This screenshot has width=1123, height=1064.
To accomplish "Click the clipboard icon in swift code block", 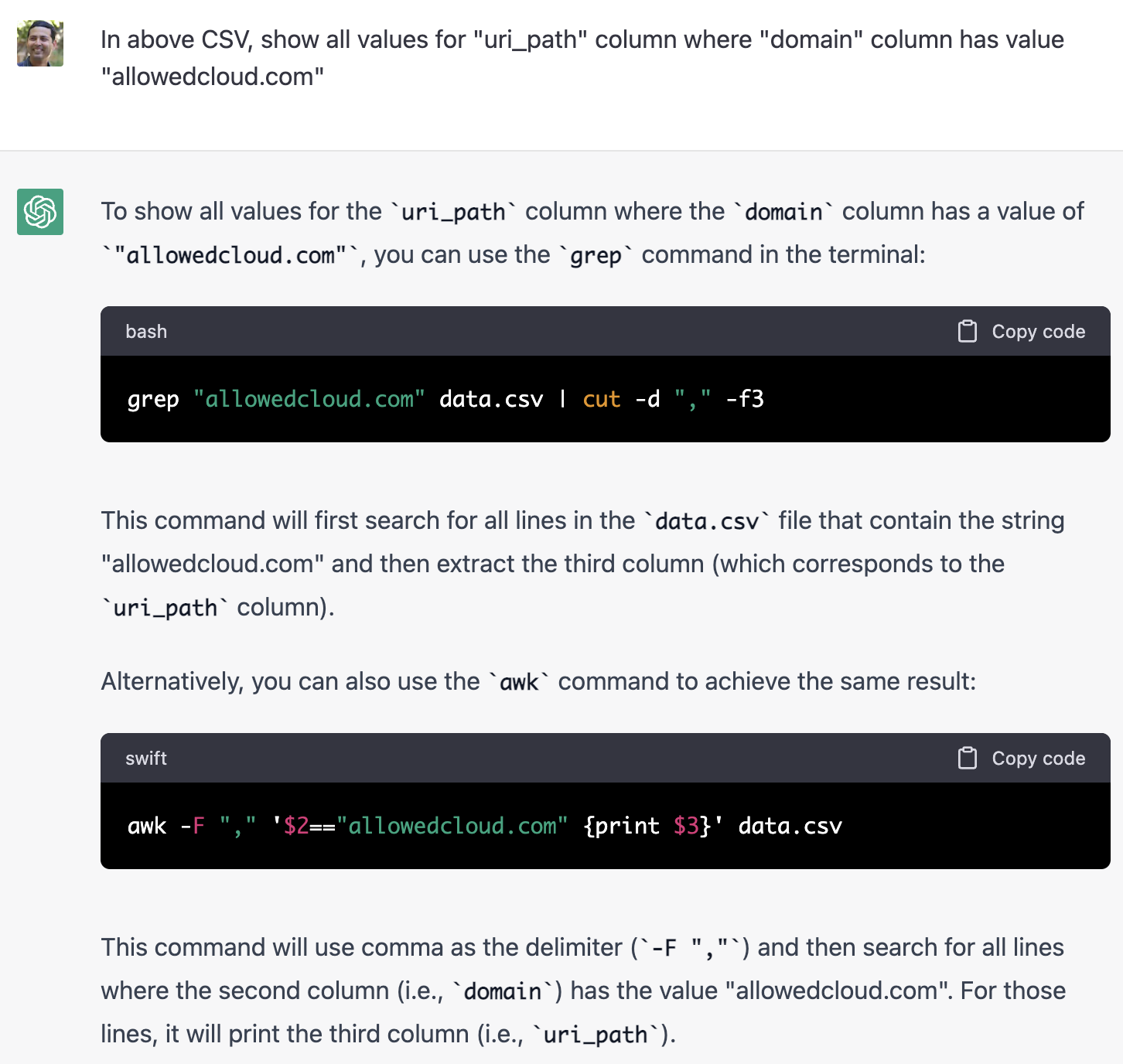I will pos(967,758).
